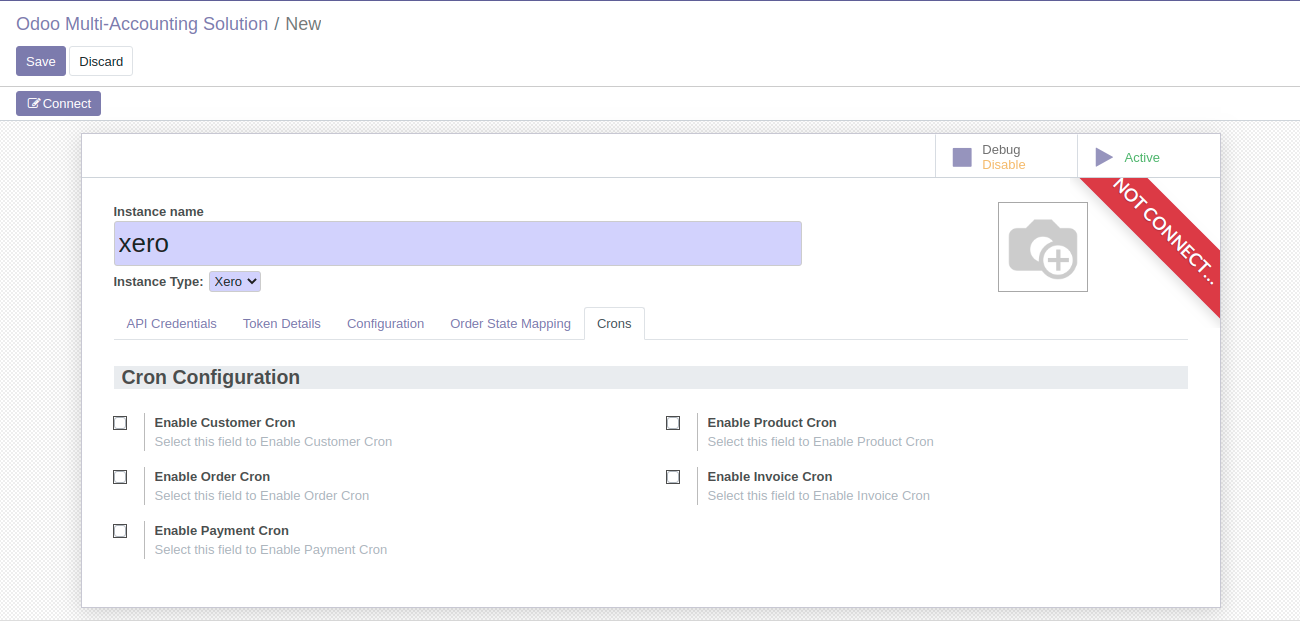Tick the Enable Product Cron checkbox
The image size is (1300, 621).
pos(673,423)
